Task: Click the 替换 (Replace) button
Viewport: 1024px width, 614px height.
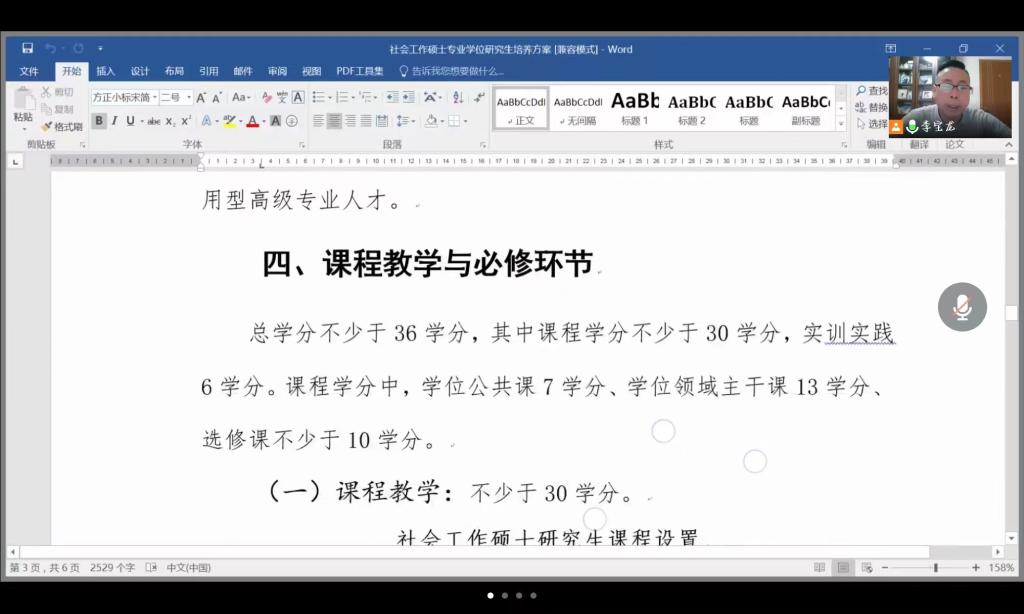Action: 871,108
